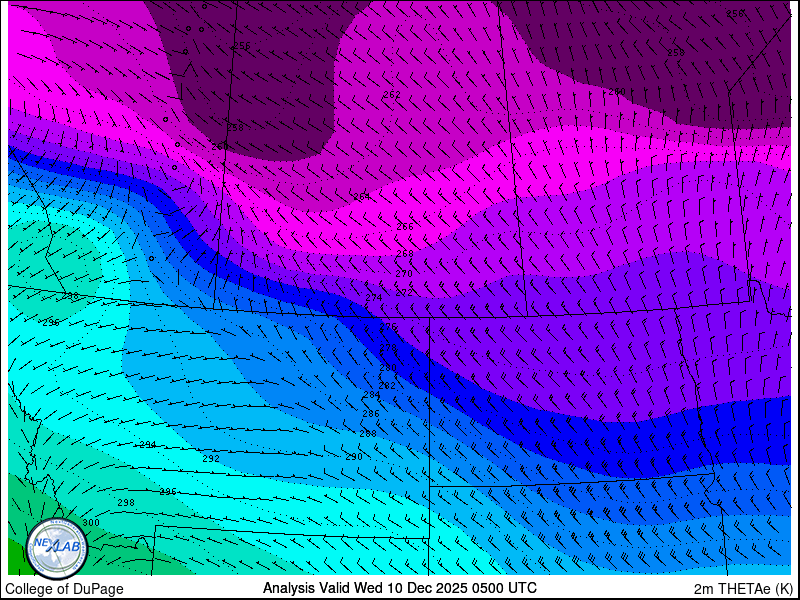Click the 2m THETAe (K) product label
Screen dimensions: 800x600
point(744,589)
